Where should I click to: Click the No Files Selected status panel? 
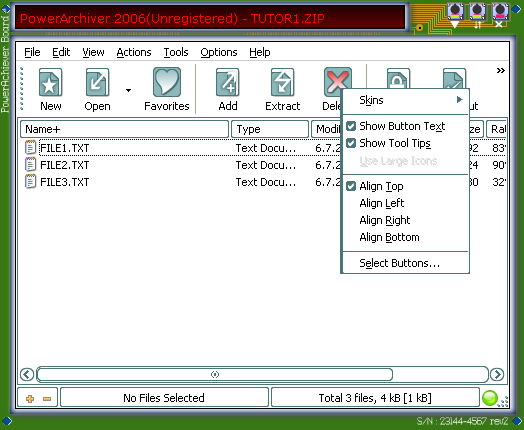pos(164,398)
